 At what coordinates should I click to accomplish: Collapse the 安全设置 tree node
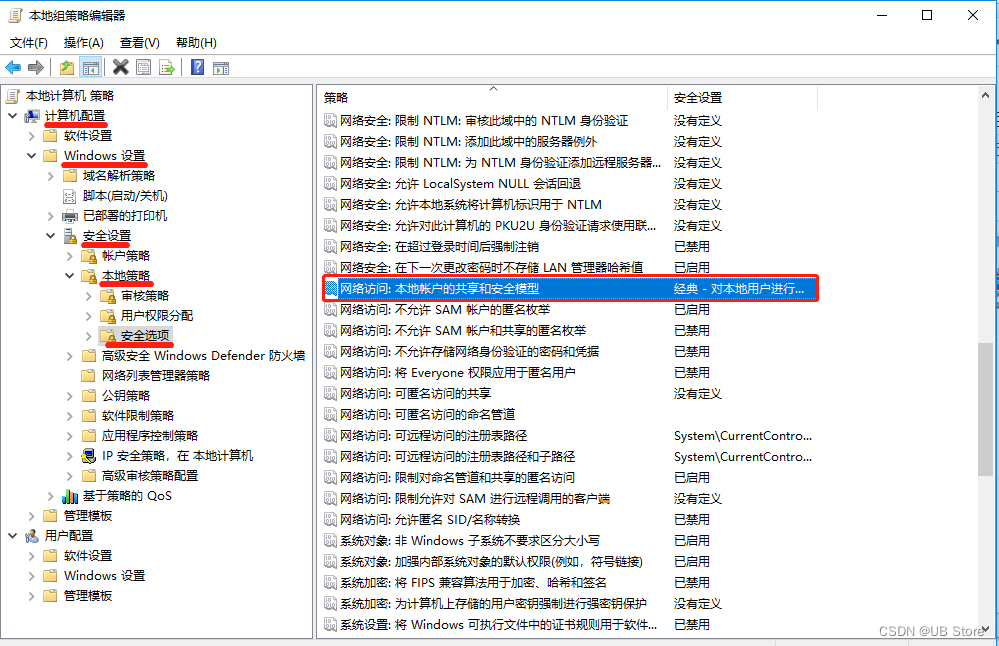[x=51, y=236]
